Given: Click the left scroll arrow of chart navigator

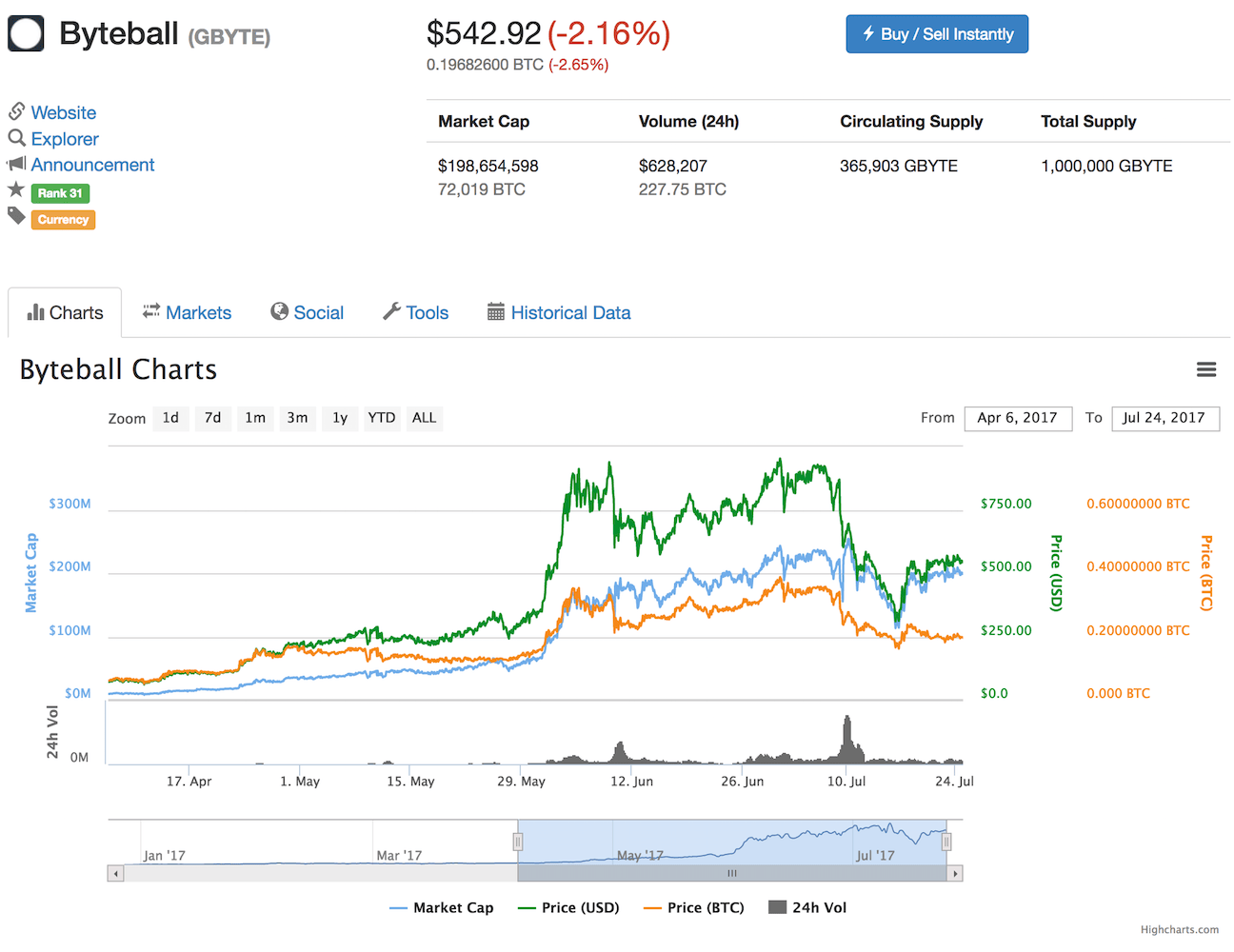Looking at the screenshot, I should click(x=116, y=873).
